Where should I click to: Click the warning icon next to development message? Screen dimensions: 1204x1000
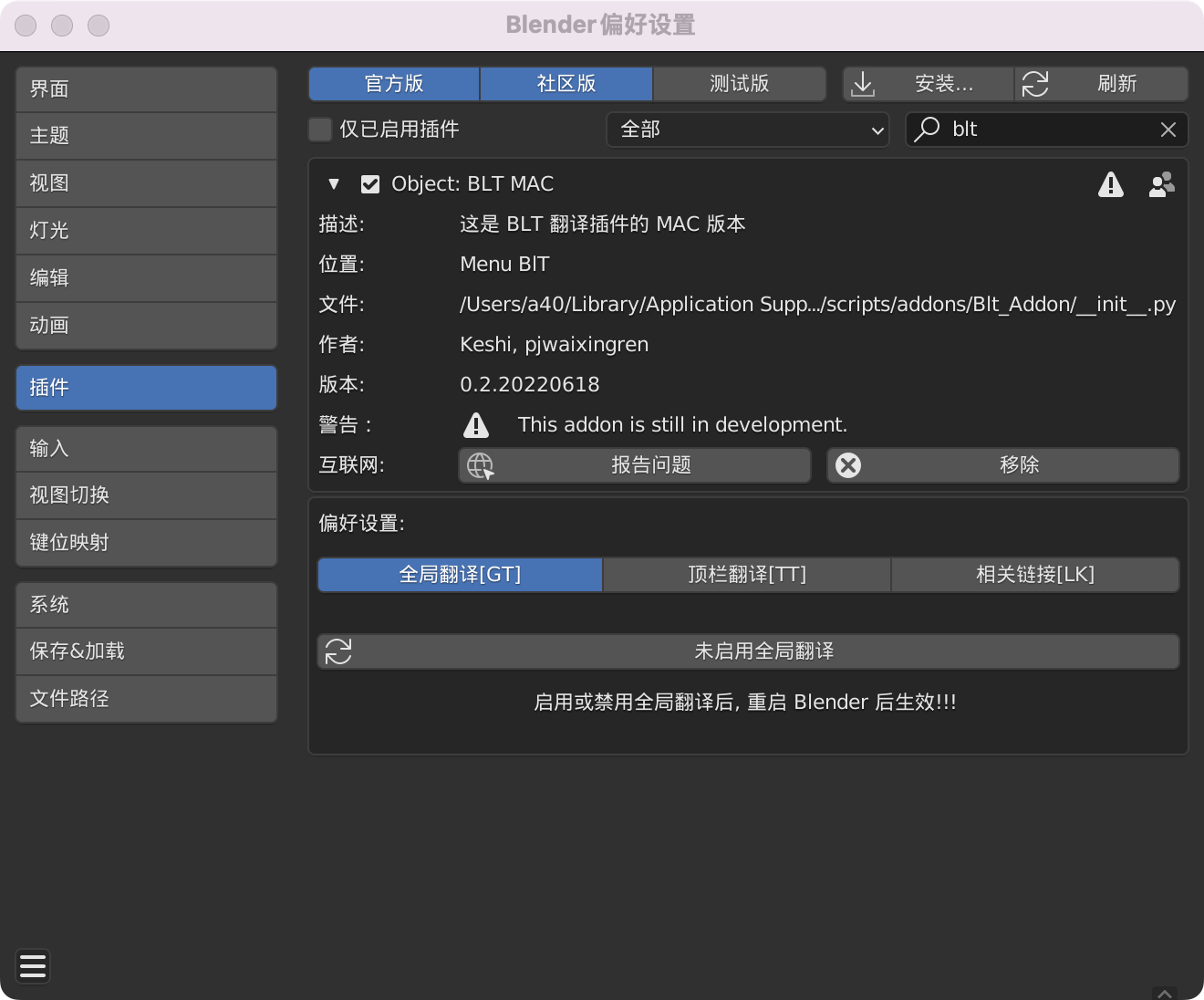tap(476, 425)
